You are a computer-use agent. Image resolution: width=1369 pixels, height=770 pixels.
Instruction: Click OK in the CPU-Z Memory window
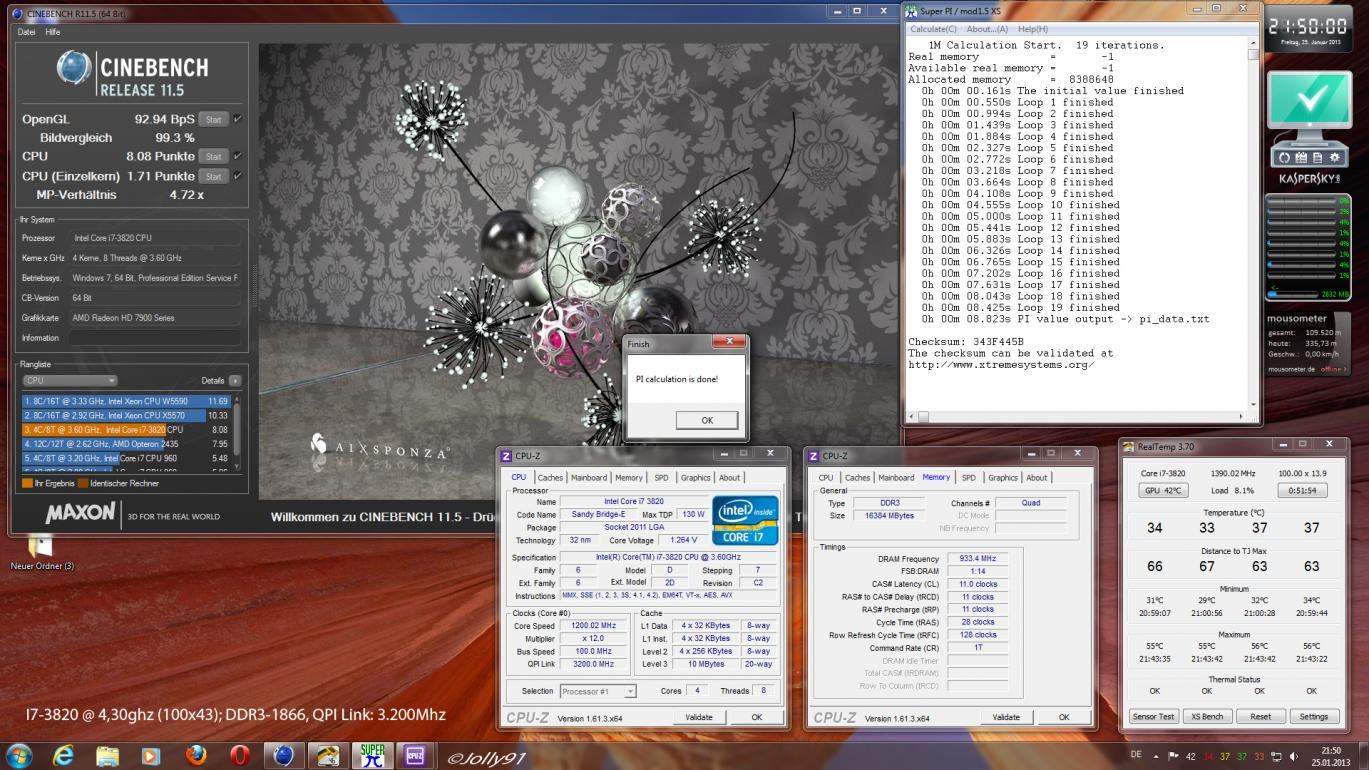(1063, 717)
